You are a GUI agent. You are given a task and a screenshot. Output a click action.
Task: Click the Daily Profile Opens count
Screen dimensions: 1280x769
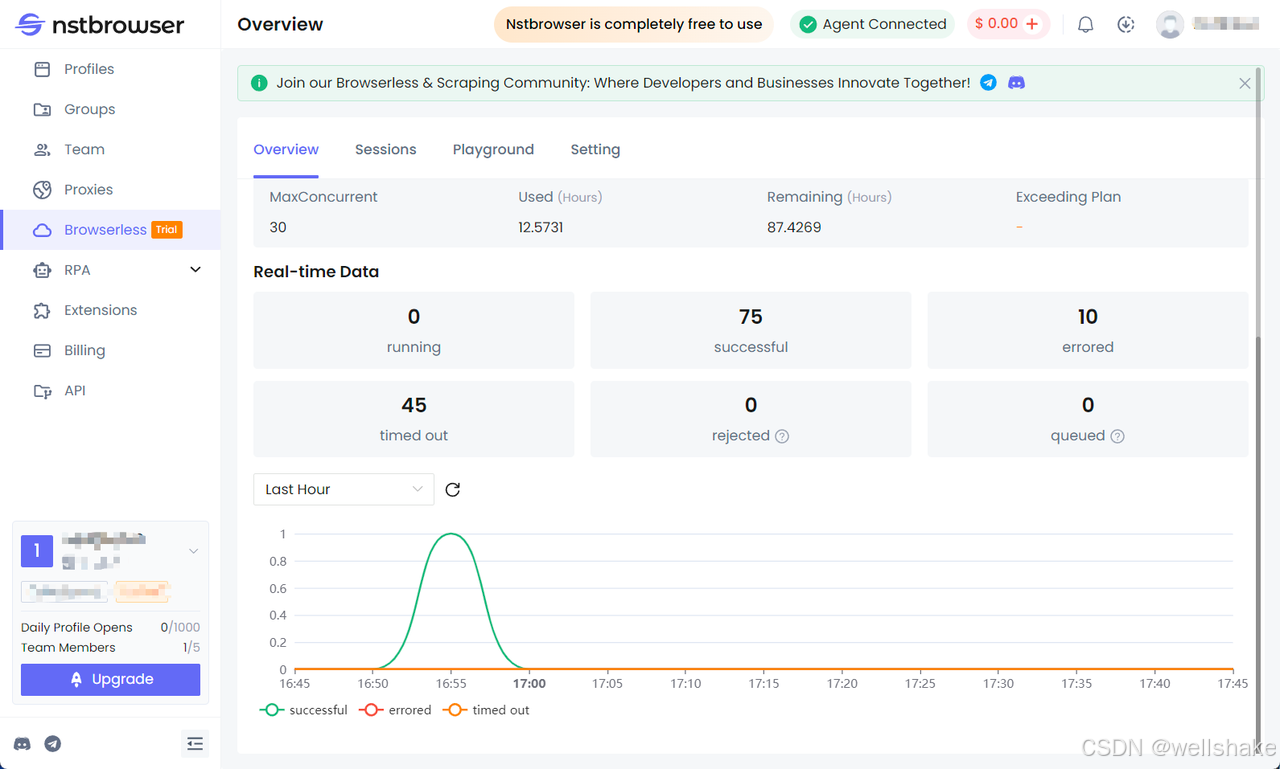180,627
